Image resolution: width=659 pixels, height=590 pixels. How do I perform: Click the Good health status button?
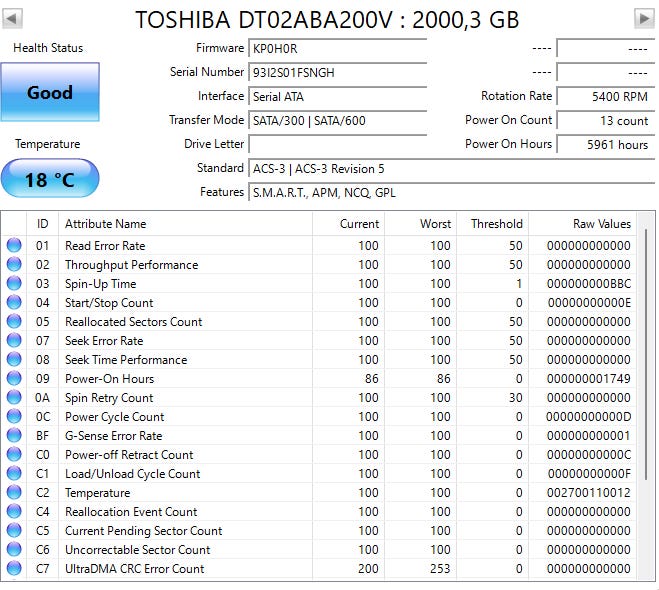[x=50, y=92]
